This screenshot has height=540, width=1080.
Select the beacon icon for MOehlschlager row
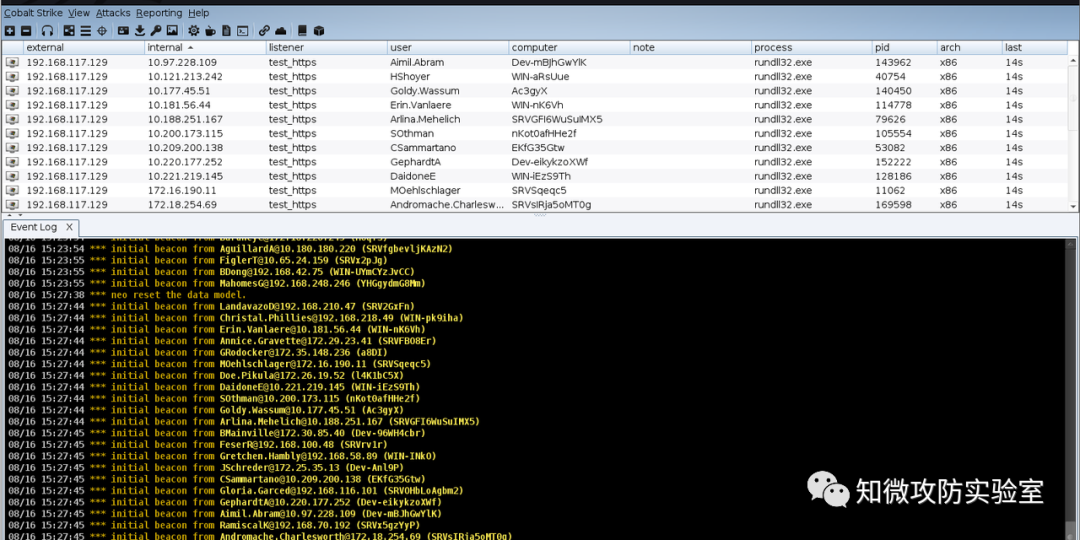coord(12,190)
